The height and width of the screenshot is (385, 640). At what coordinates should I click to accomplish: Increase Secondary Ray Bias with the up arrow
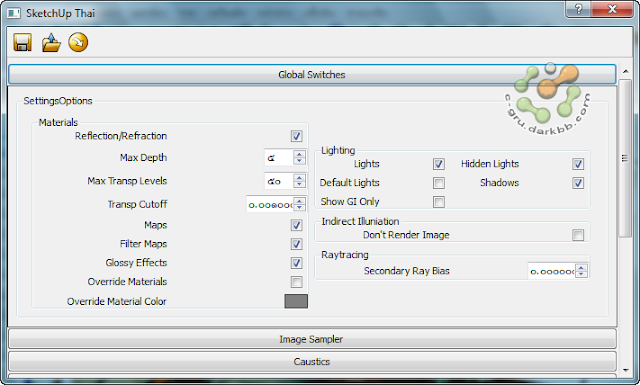[581, 267]
